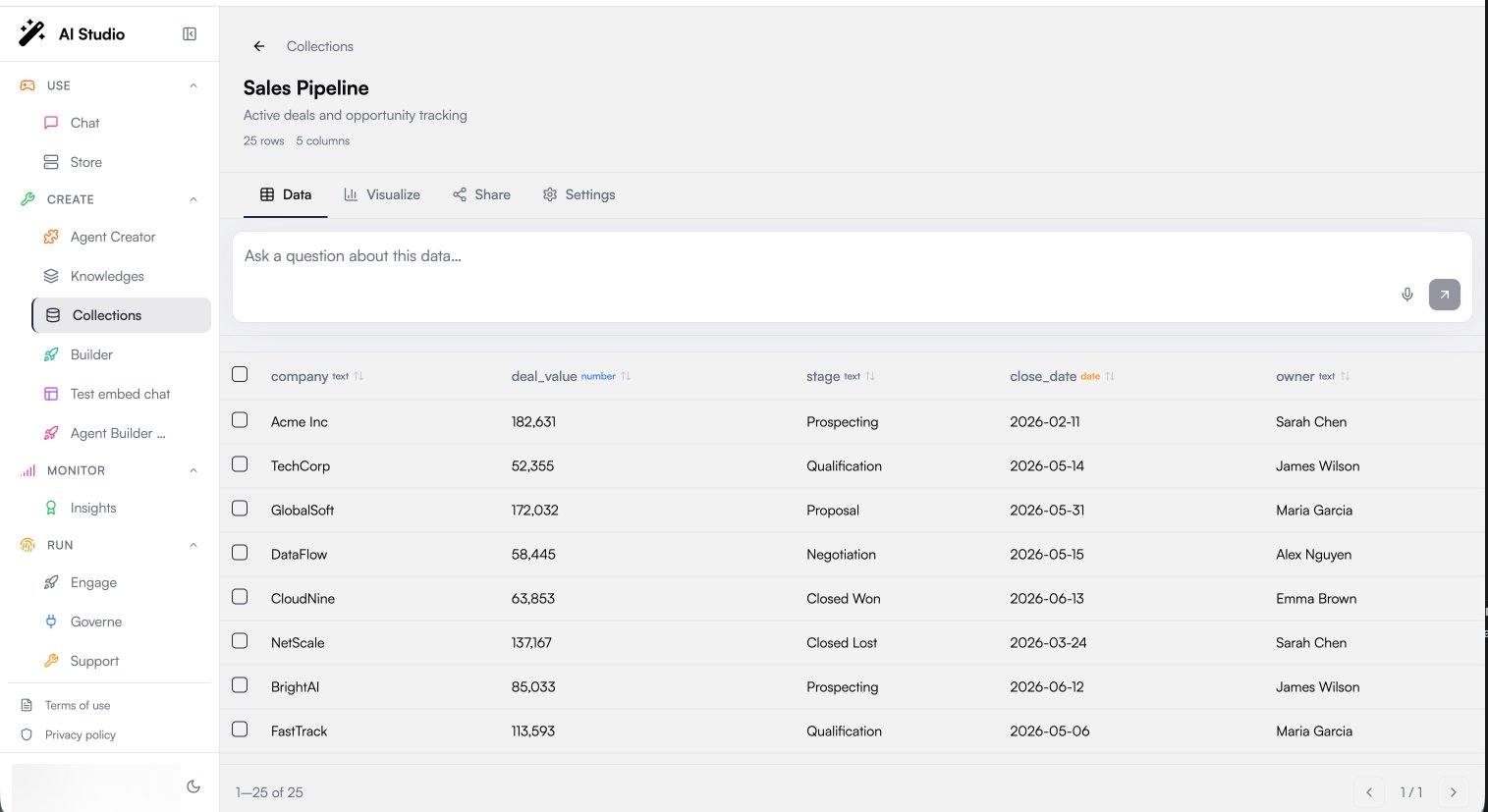Toggle dark mode moon icon
The height and width of the screenshot is (812, 1488).
(x=193, y=786)
